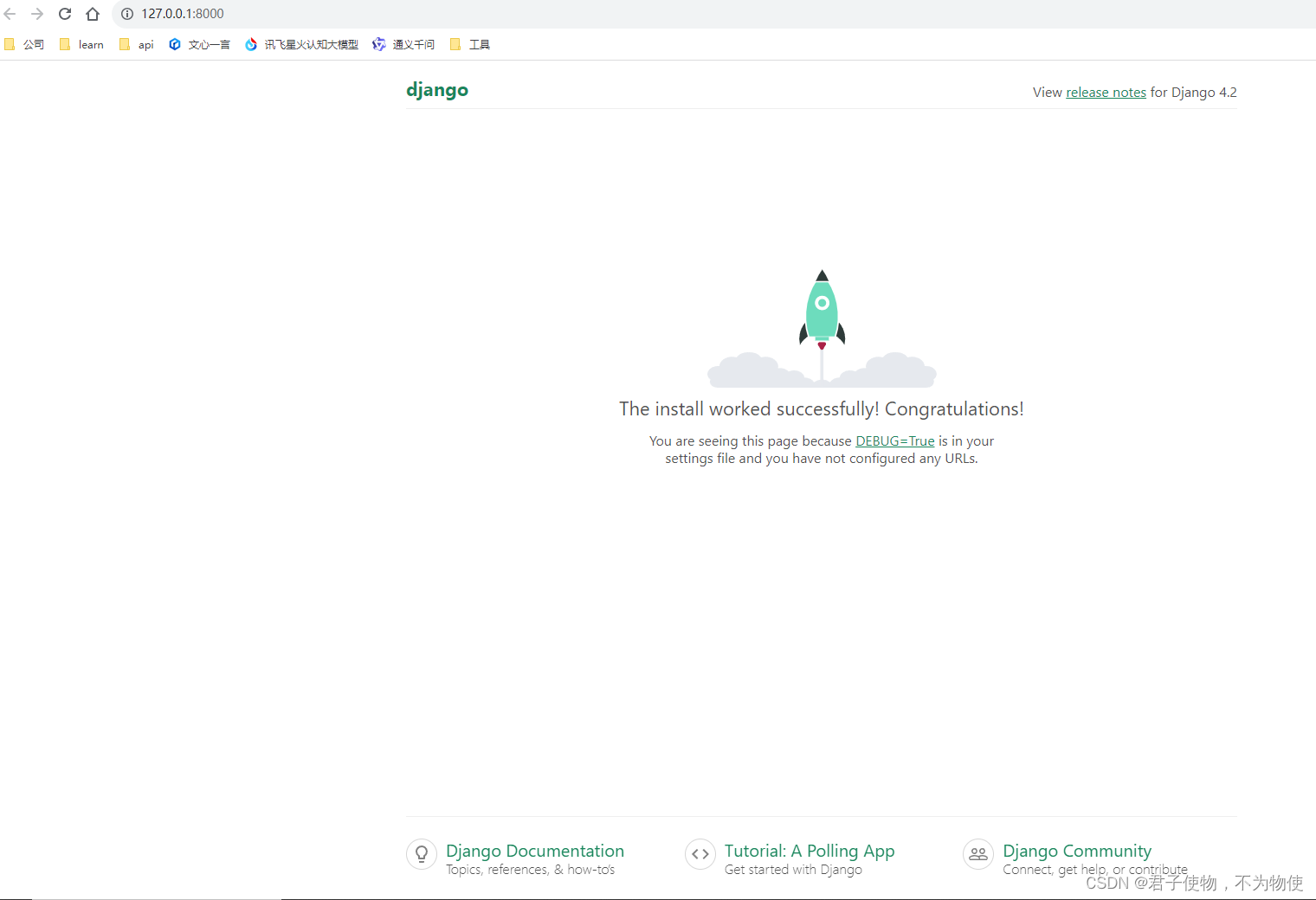
Task: Click the browser forward arrow
Action: (x=37, y=14)
